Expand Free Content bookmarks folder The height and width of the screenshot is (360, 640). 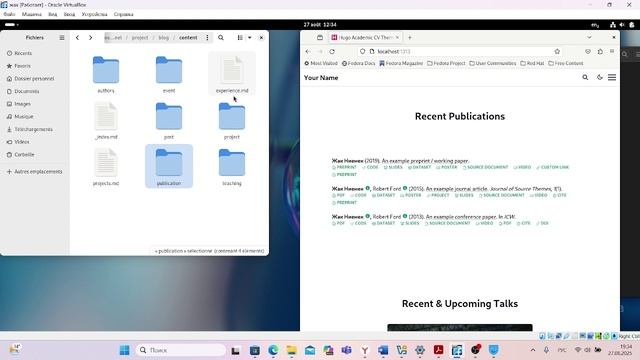click(x=566, y=63)
